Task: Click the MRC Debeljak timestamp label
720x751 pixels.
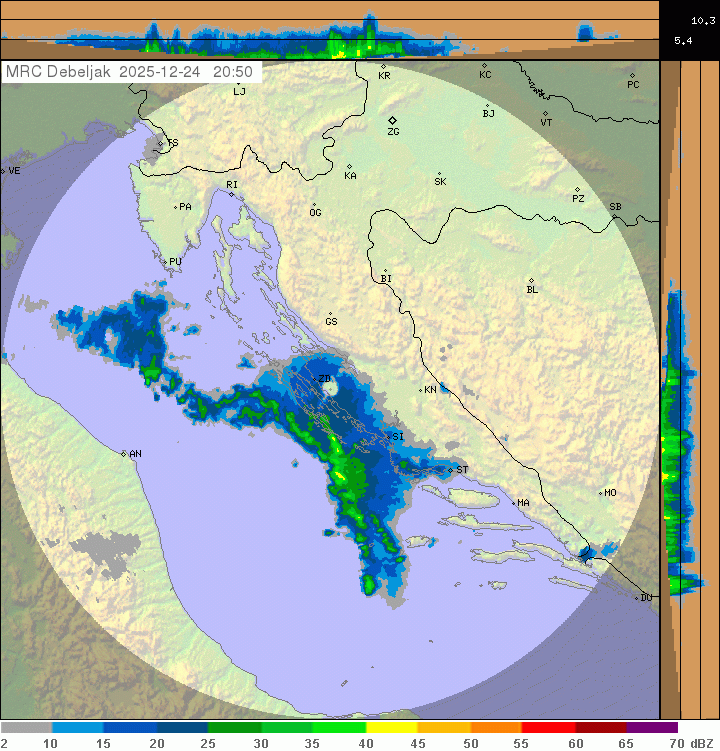Action: click(129, 72)
